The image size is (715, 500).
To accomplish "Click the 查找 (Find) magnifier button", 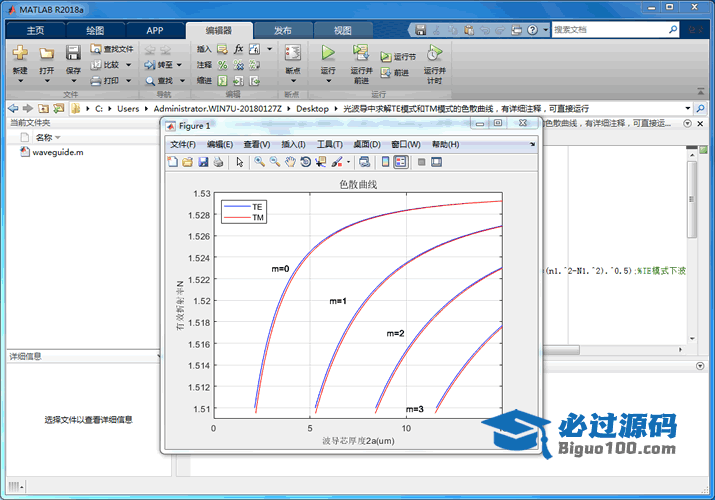I will coord(159,81).
